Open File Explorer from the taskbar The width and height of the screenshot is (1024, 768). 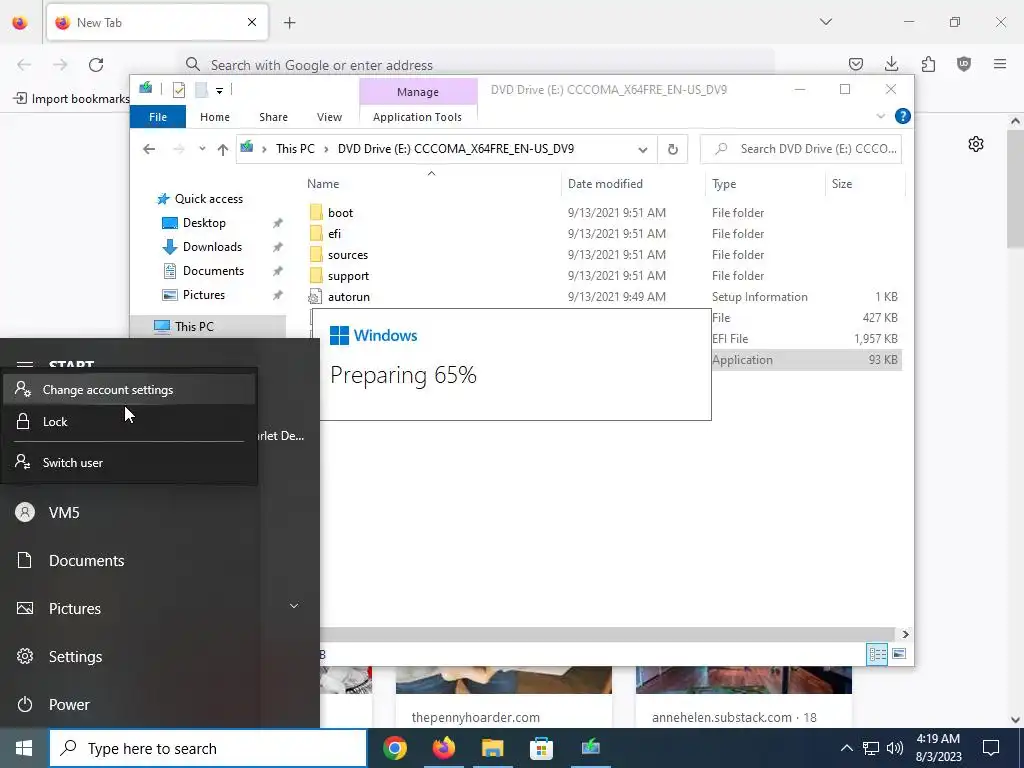tap(492, 748)
